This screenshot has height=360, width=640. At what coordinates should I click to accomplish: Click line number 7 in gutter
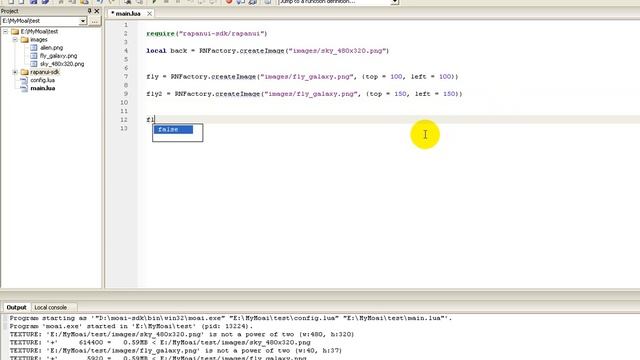(126, 77)
